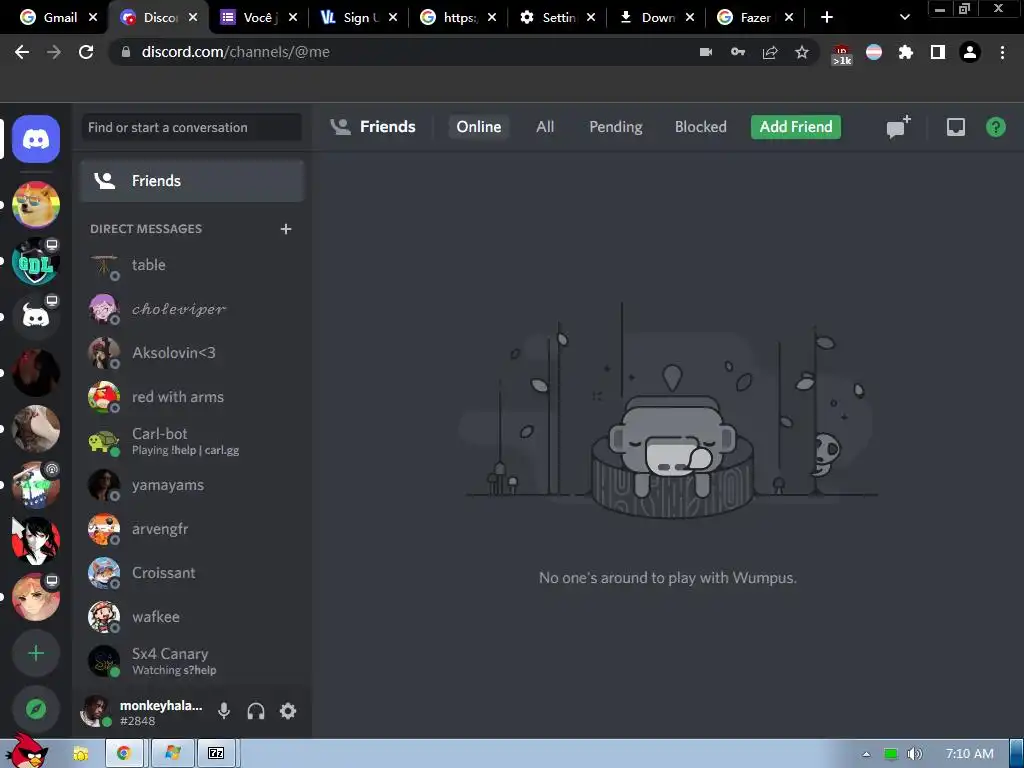
Task: Mute the microphone in user panel
Action: 224,711
